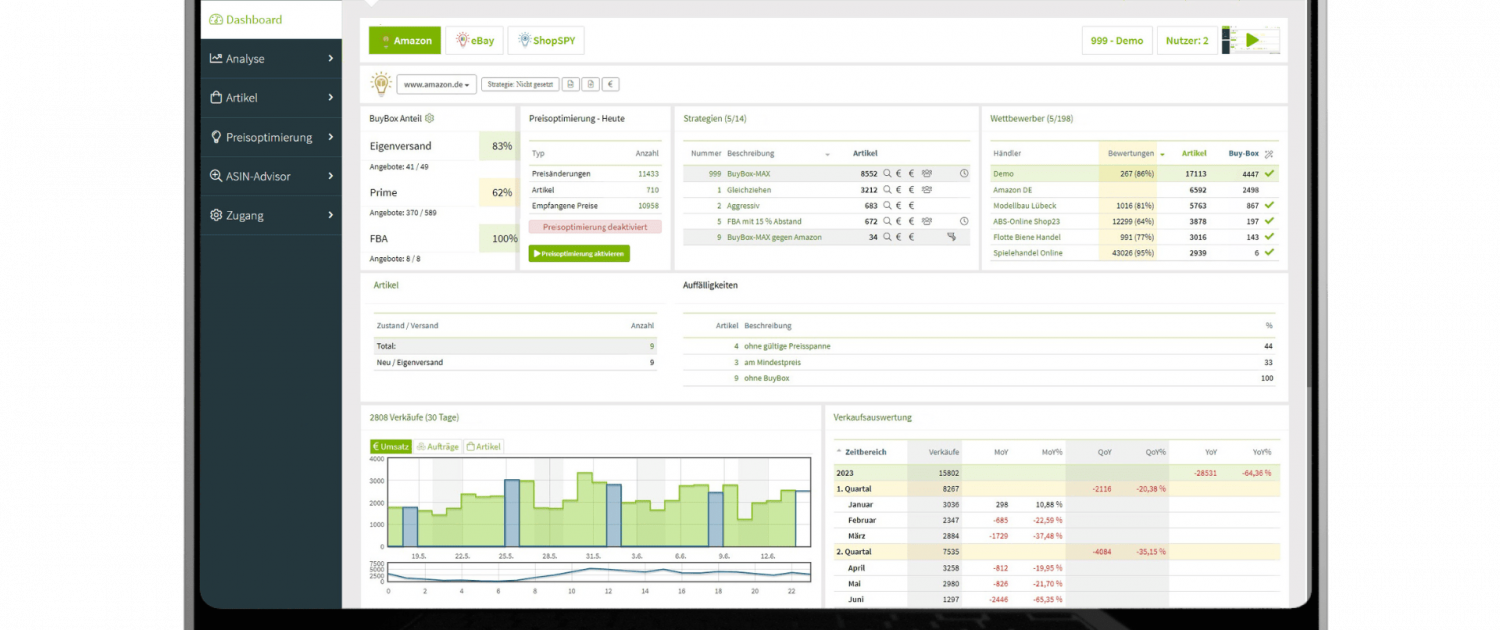Open BuyBox Anteil gear settings
The height and width of the screenshot is (630, 1500).
tap(430, 118)
